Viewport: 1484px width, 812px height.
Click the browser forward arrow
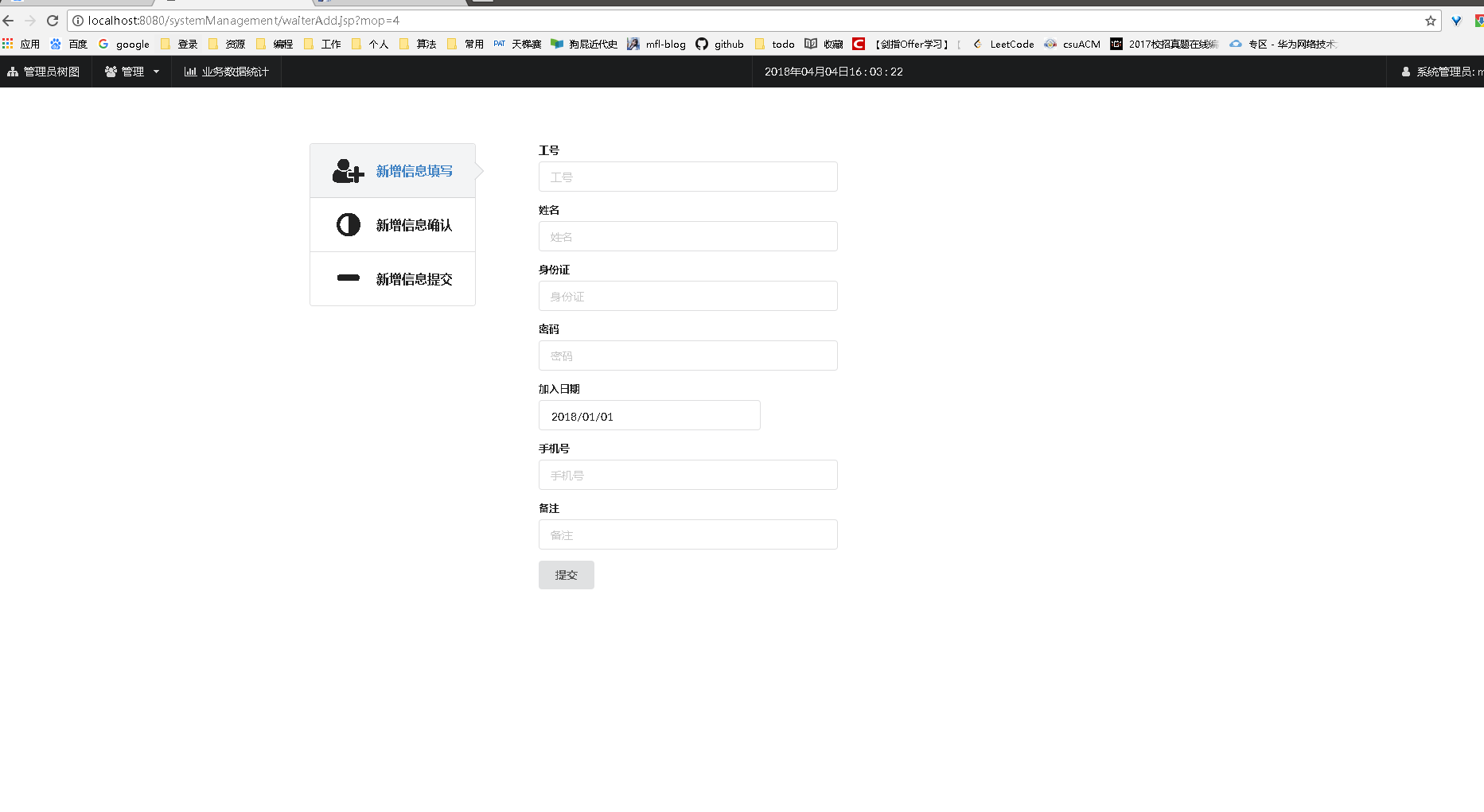point(30,21)
